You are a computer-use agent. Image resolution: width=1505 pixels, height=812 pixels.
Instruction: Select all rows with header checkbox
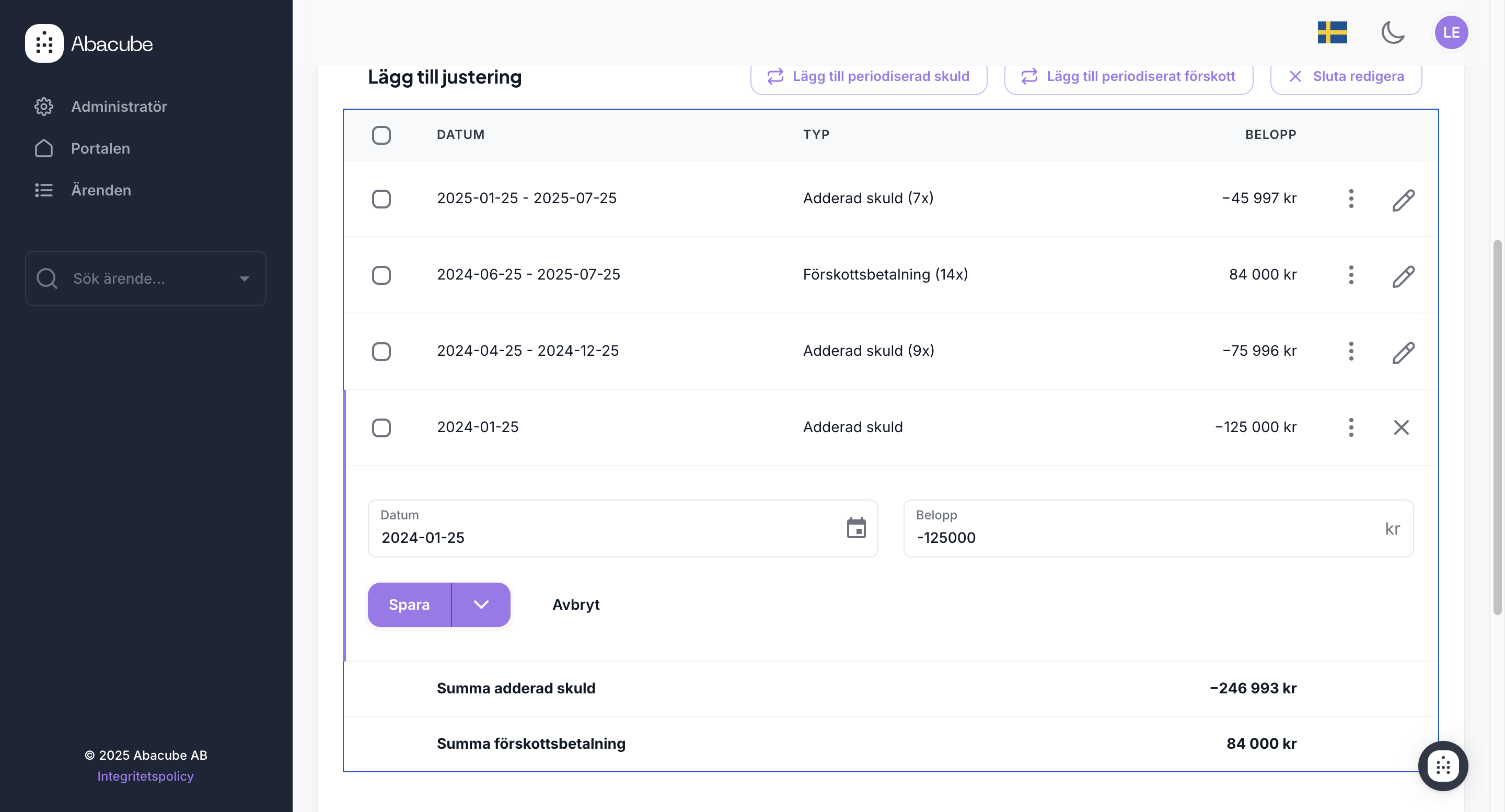coord(381,135)
